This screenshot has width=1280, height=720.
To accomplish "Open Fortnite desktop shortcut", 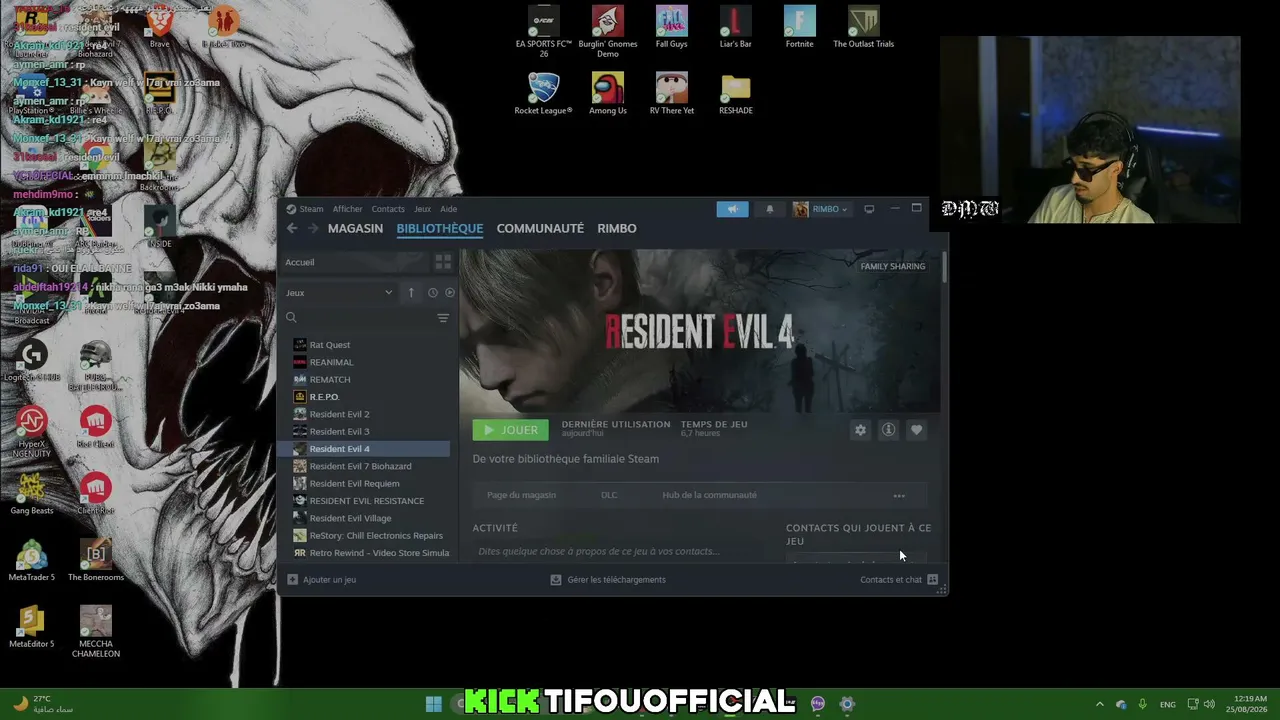I will coord(800,27).
